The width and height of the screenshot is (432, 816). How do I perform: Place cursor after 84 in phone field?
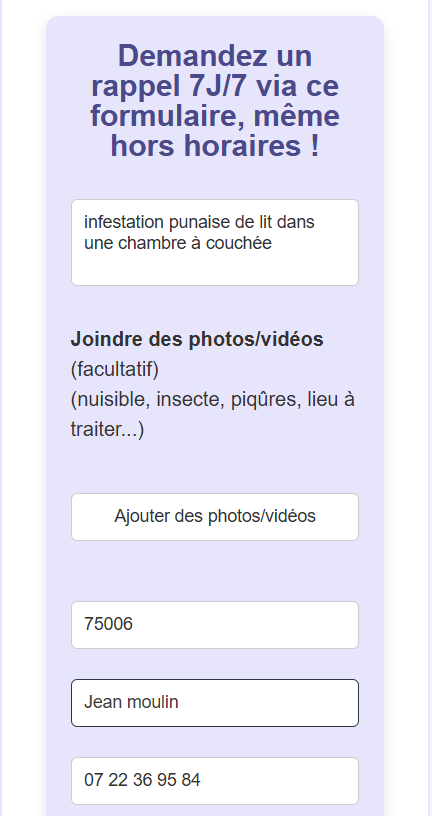coord(201,780)
